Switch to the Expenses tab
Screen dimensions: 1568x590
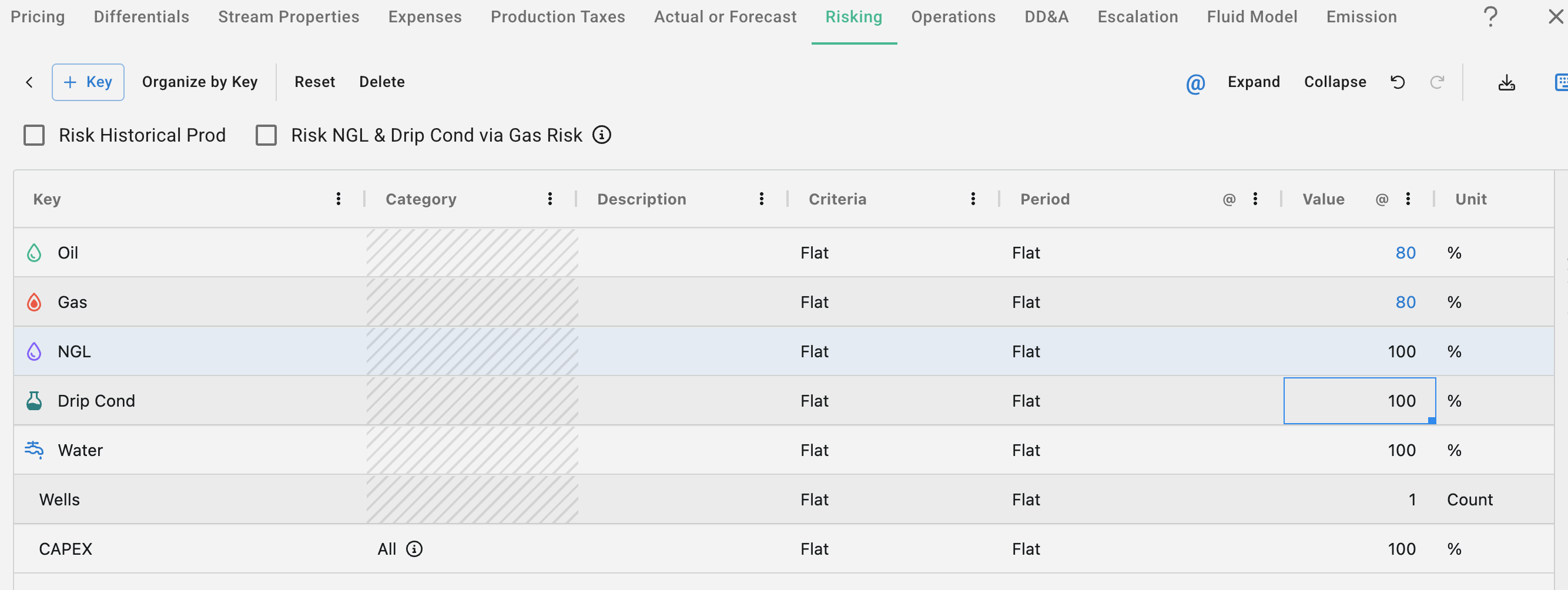click(425, 17)
